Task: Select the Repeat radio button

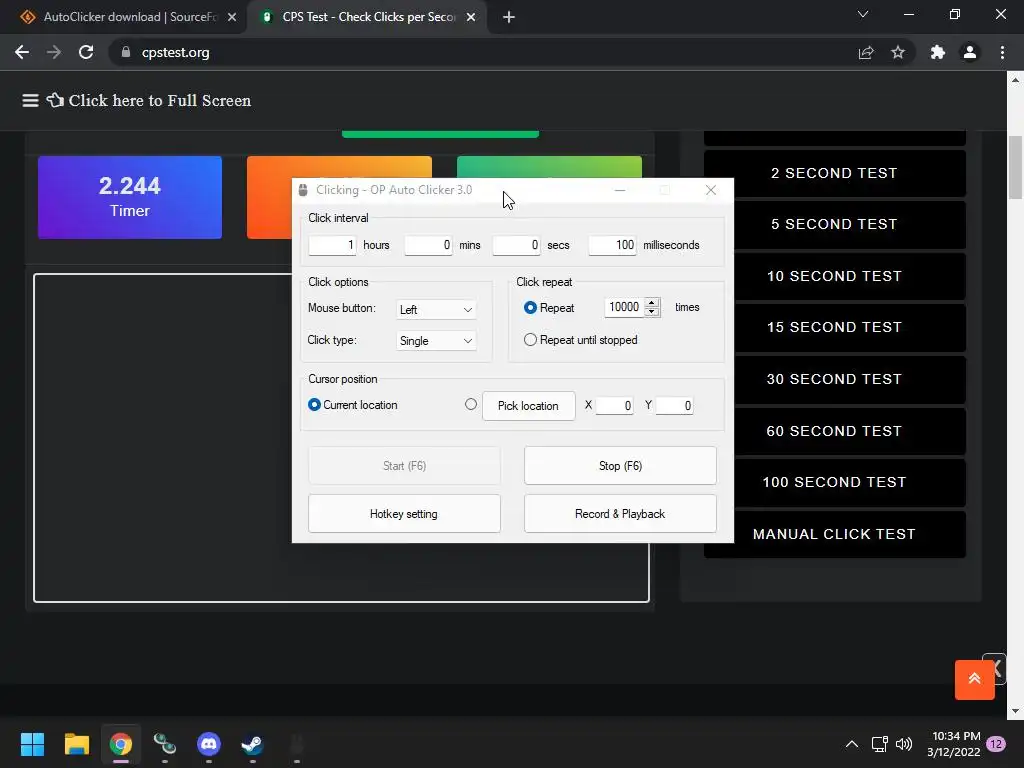Action: (530, 308)
